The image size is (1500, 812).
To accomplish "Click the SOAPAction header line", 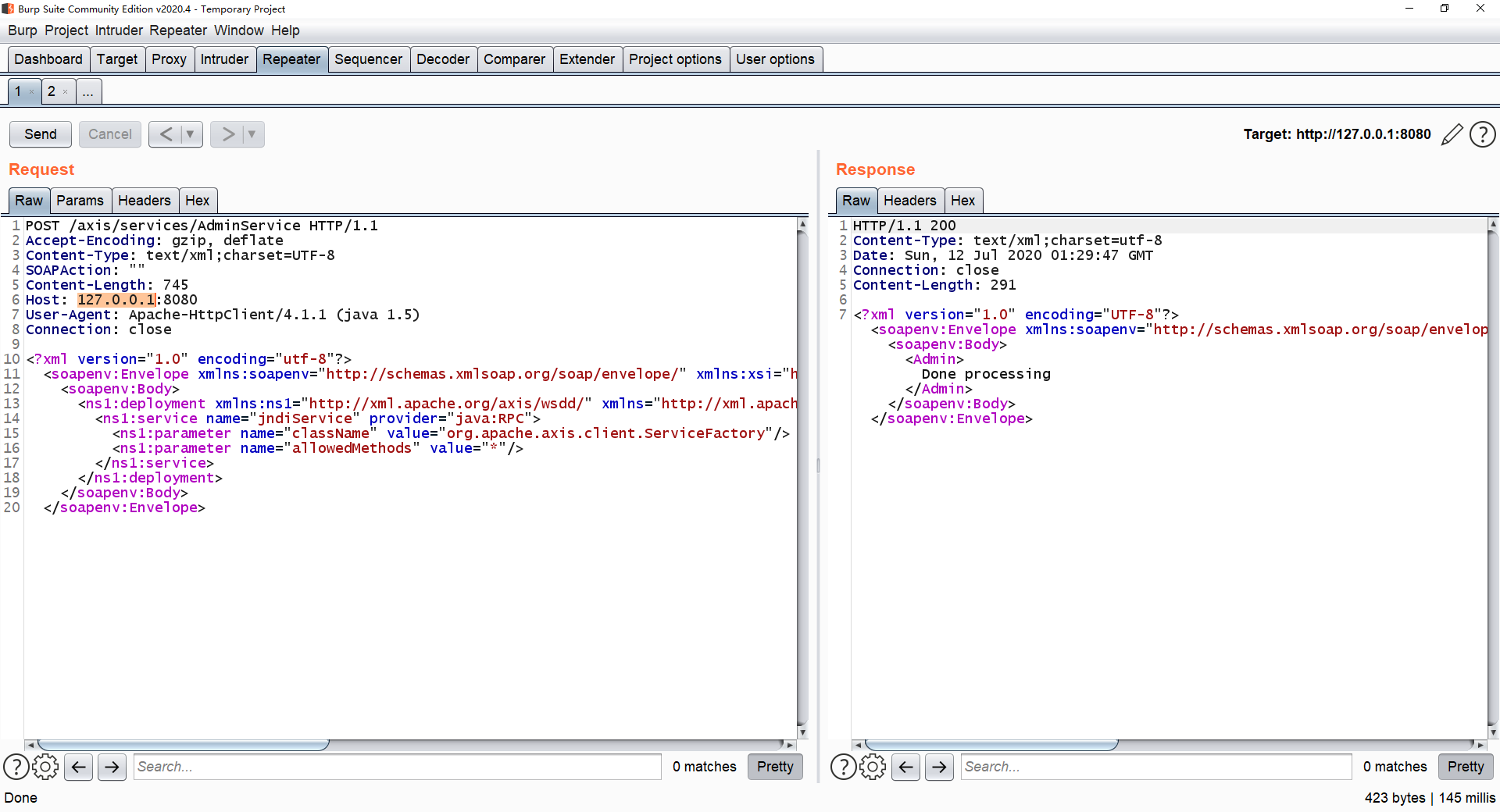I will tap(85, 270).
